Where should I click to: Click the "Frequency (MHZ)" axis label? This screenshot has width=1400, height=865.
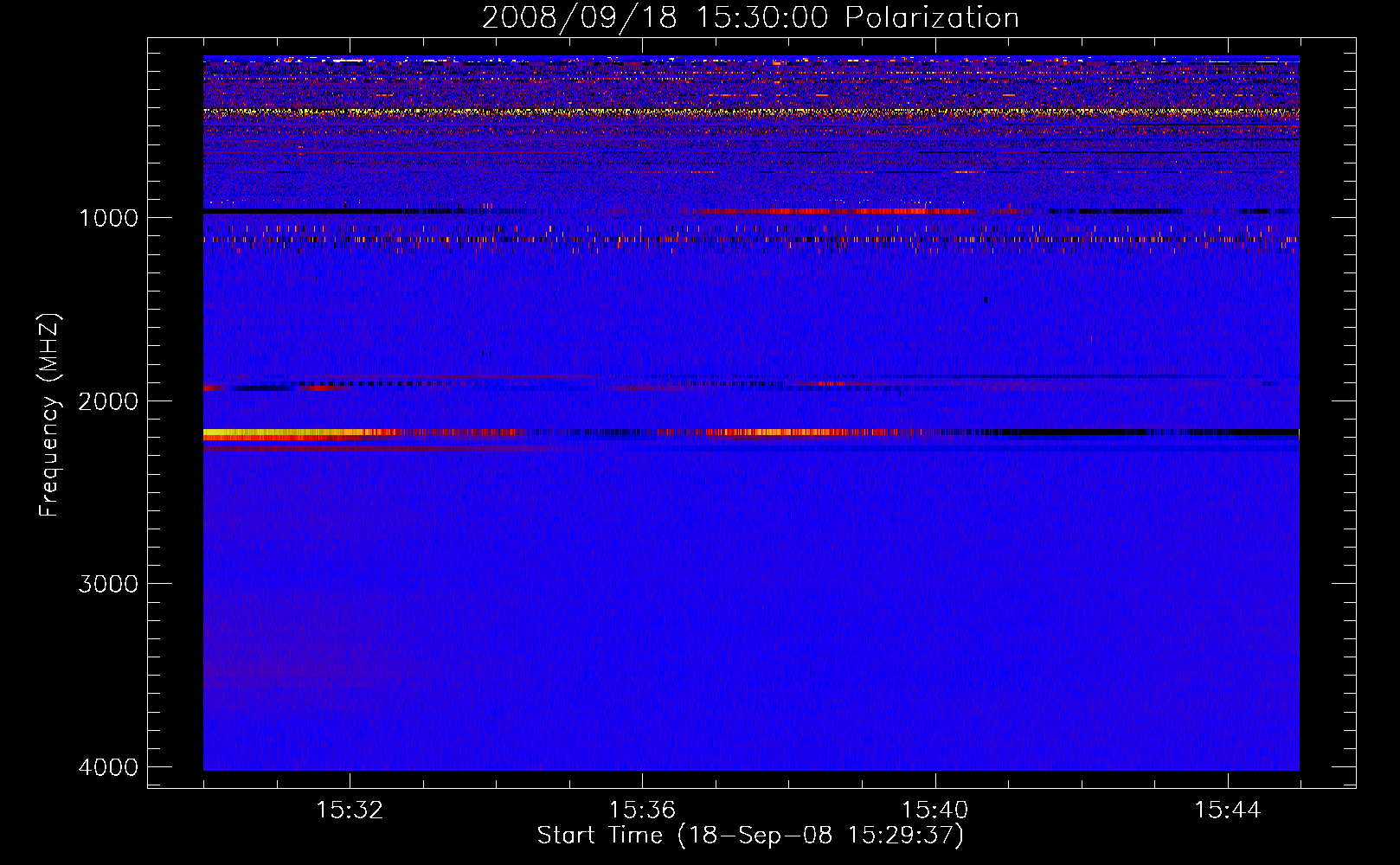coord(49,415)
